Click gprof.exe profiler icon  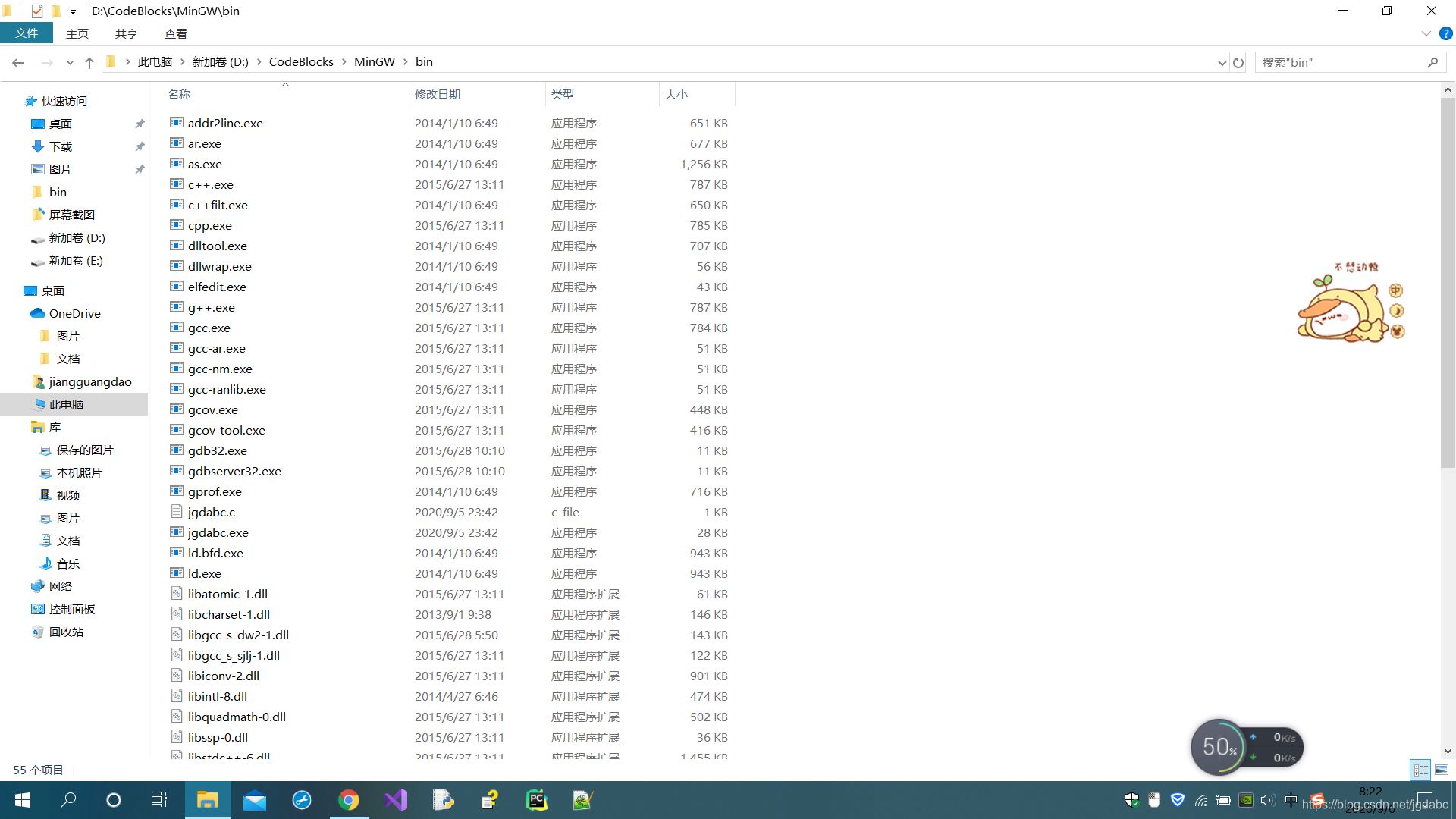pyautogui.click(x=177, y=491)
